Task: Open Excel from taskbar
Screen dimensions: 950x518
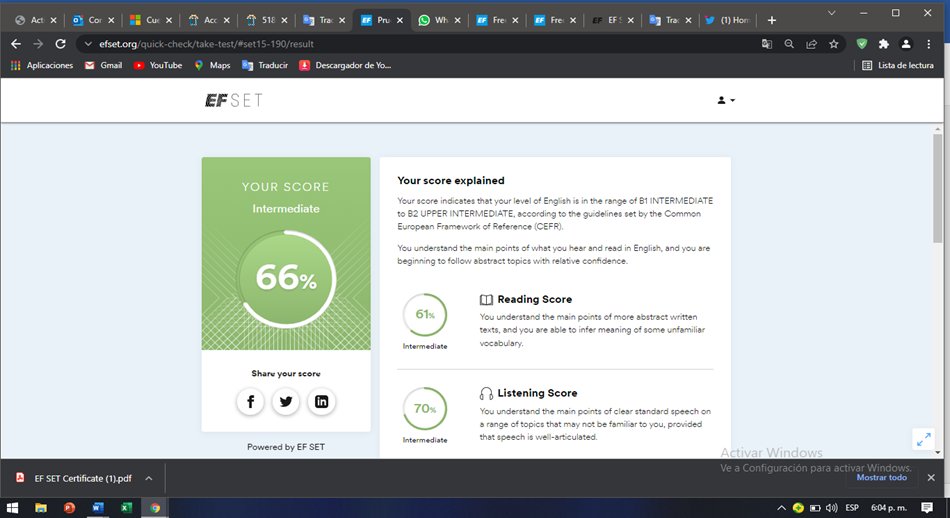Action: (126, 508)
